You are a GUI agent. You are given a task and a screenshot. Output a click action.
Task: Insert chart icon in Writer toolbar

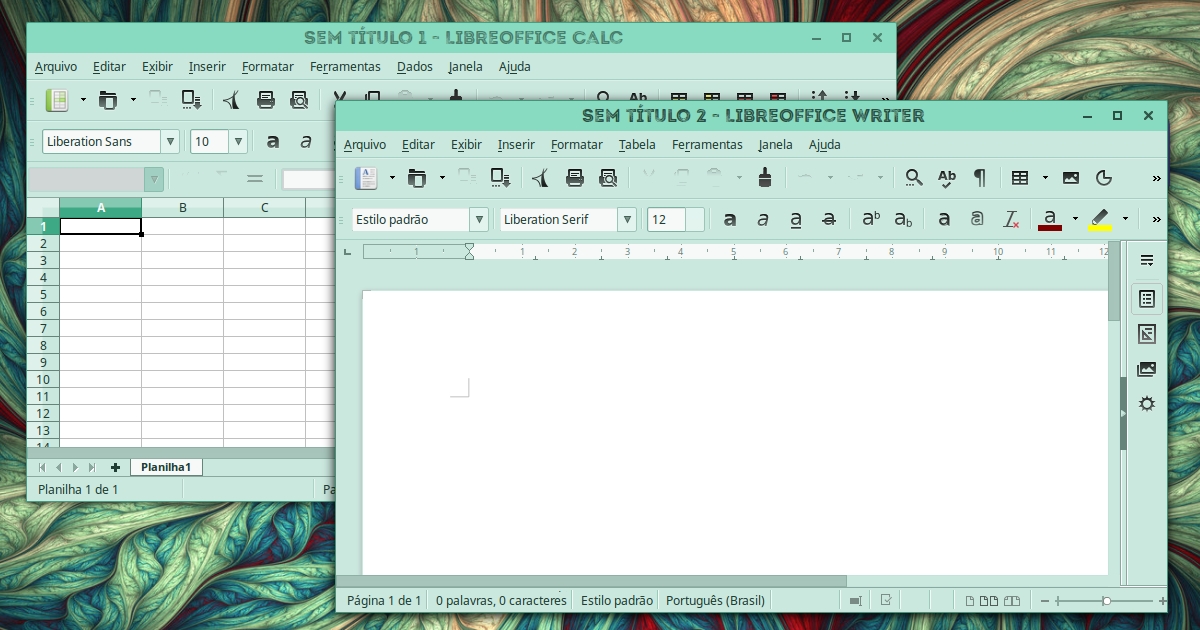(1104, 178)
